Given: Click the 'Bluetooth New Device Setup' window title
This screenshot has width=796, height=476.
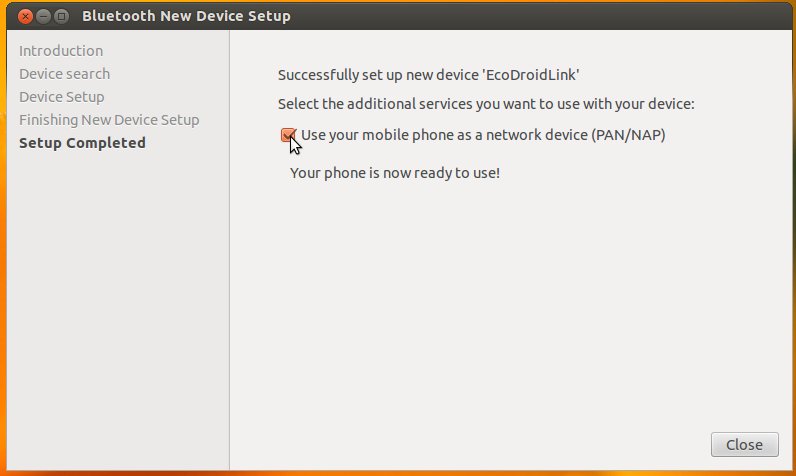Looking at the screenshot, I should coord(186,16).
